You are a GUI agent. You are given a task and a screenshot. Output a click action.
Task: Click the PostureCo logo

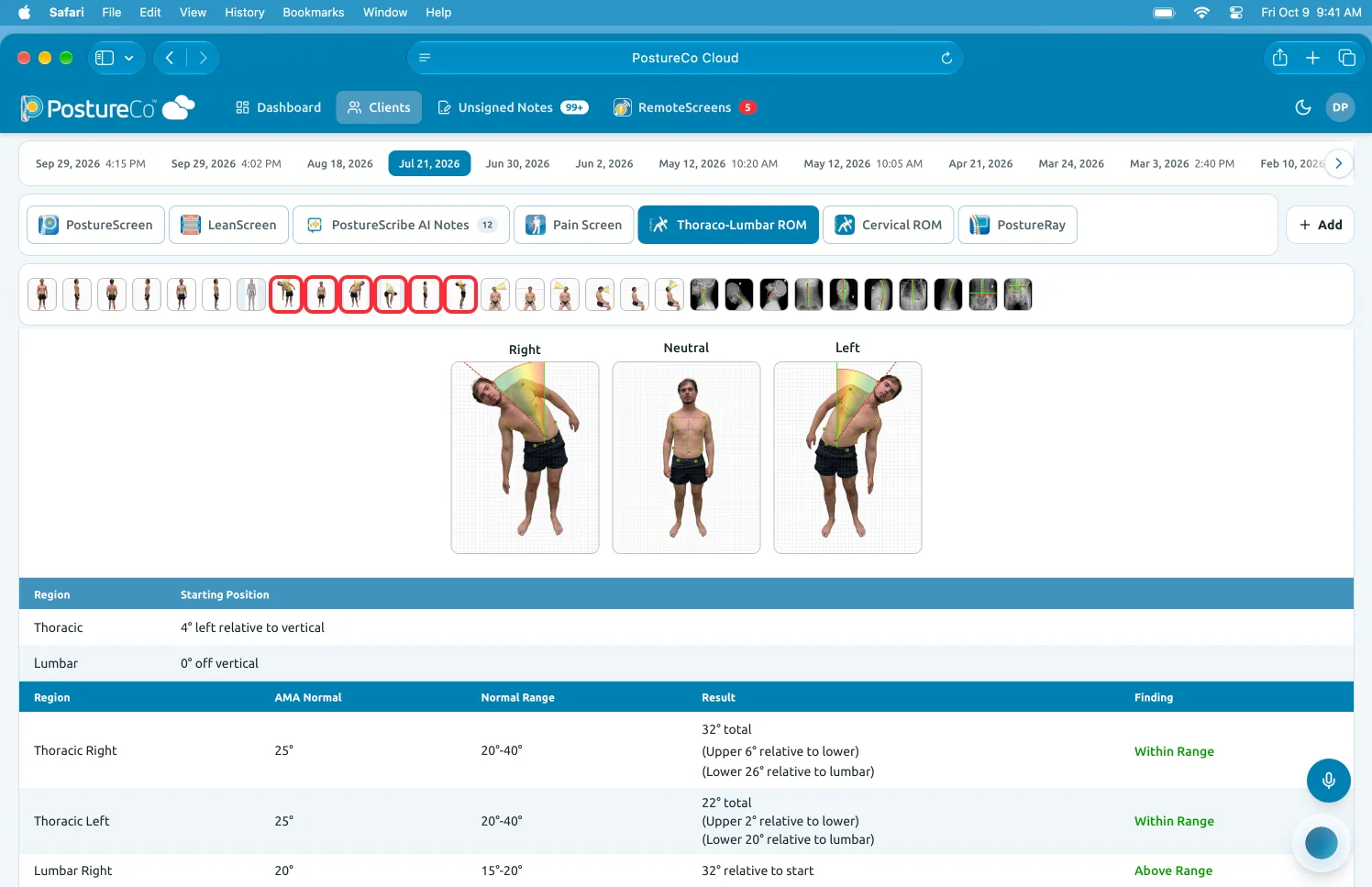(x=108, y=108)
